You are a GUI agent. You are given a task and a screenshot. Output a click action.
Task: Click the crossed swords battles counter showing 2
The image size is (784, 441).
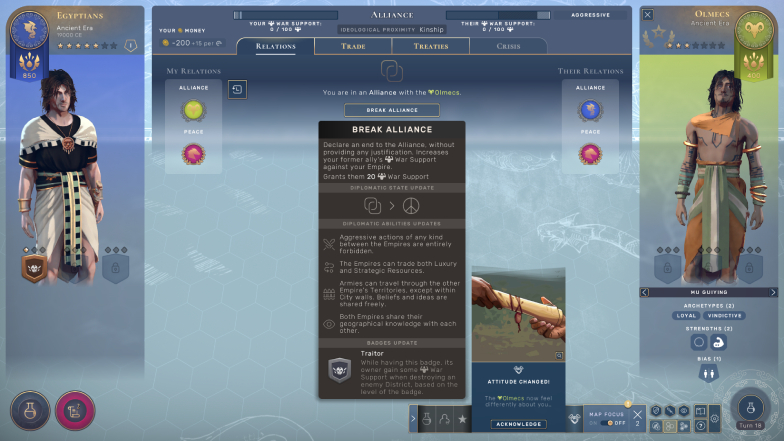[x=637, y=418]
